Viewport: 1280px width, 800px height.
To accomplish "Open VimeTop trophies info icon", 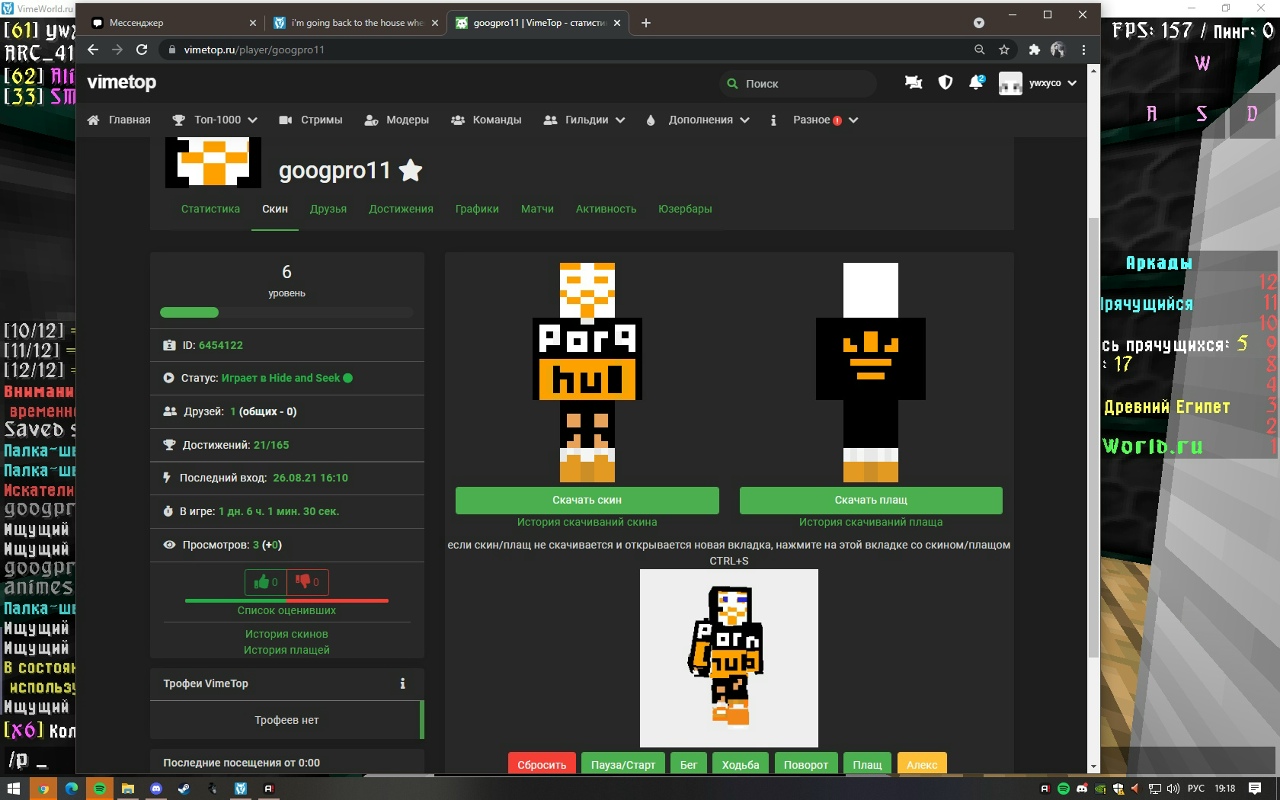I will point(403,684).
